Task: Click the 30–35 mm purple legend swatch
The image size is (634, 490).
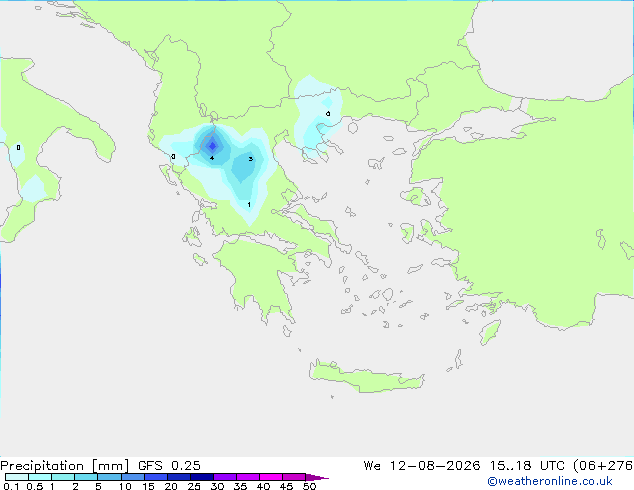Action: click(x=224, y=477)
